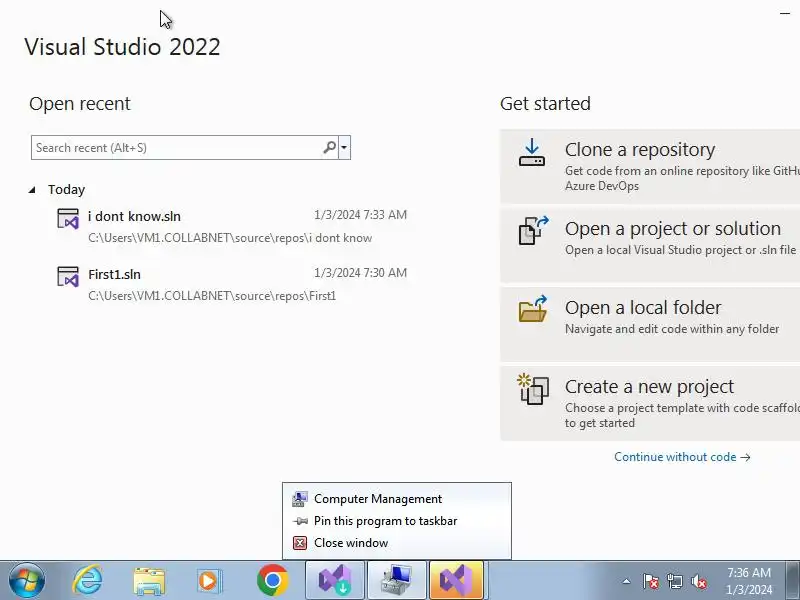
Task: Select Pin this program to taskbar
Action: tap(397, 521)
